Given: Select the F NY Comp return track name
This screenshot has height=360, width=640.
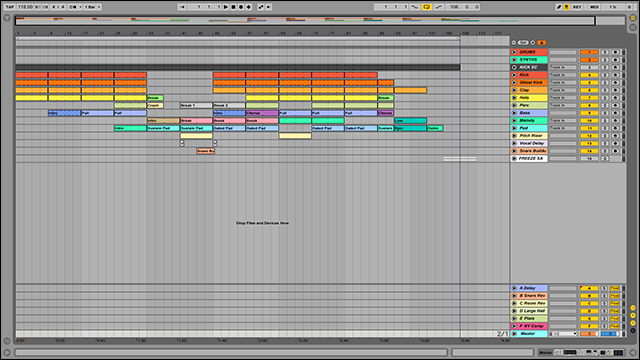Looking at the screenshot, I should point(532,326).
